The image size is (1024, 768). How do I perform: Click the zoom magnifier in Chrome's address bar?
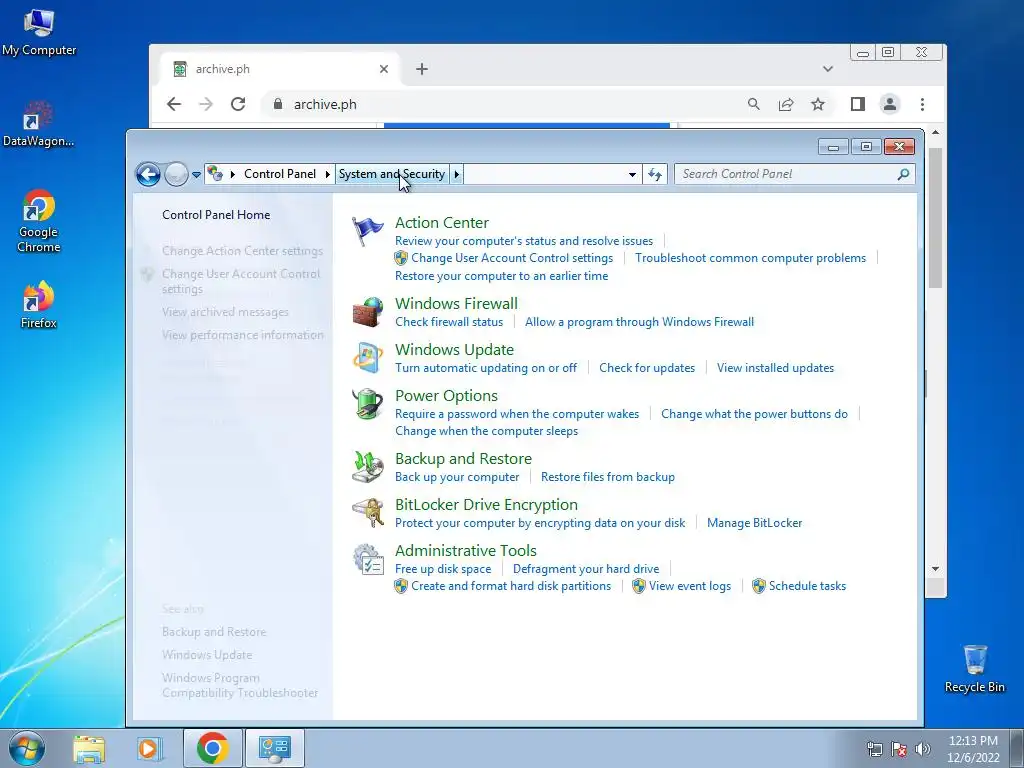[754, 104]
